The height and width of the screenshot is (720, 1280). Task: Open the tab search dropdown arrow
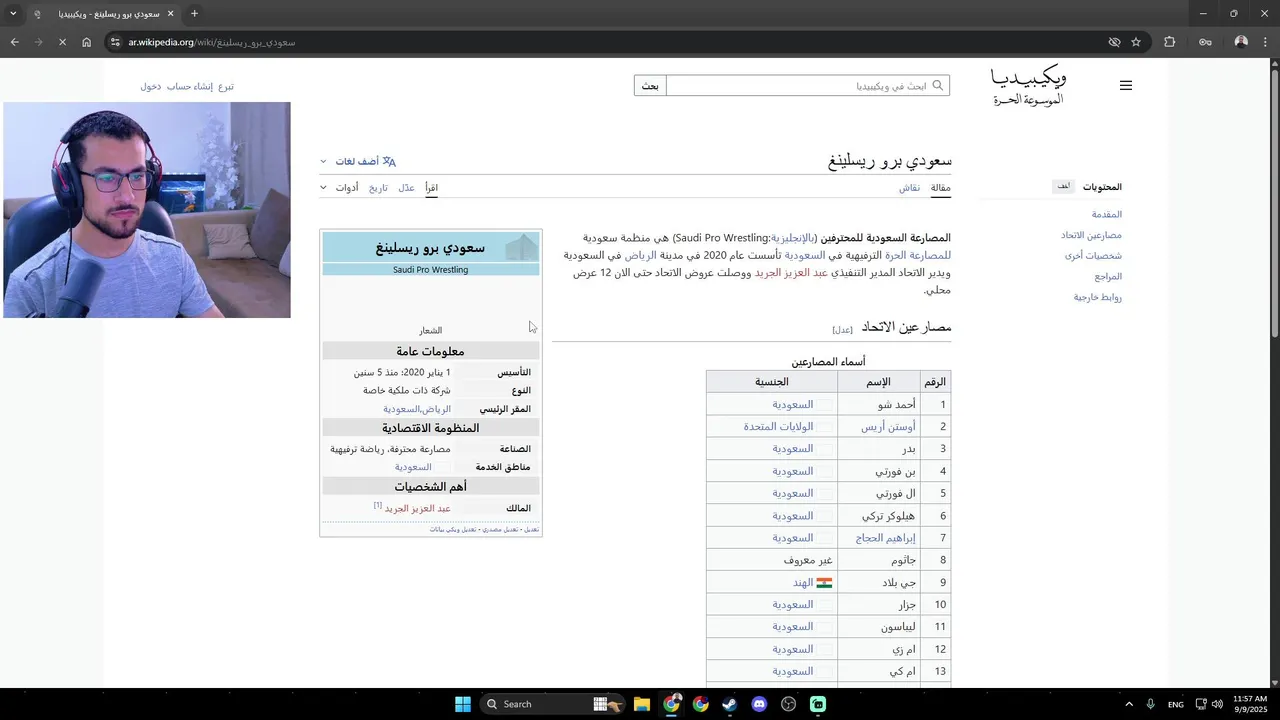(x=12, y=14)
